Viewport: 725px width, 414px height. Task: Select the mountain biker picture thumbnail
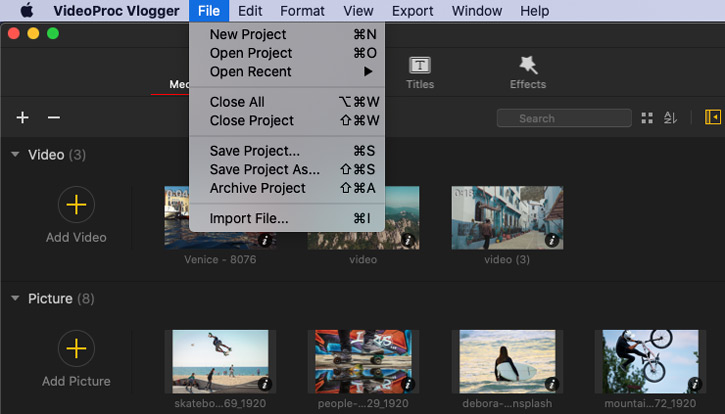(649, 361)
